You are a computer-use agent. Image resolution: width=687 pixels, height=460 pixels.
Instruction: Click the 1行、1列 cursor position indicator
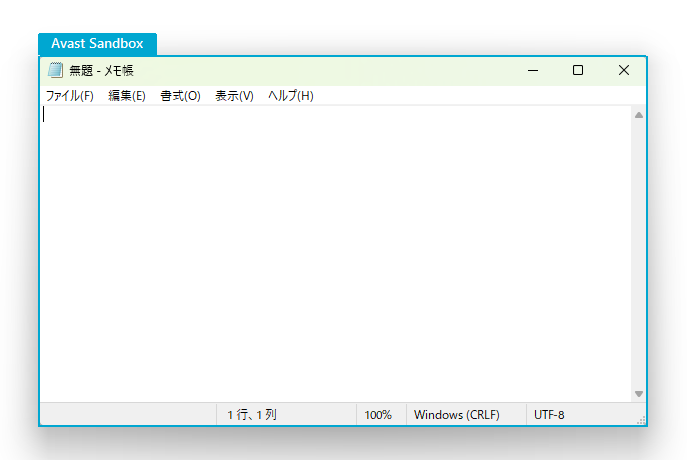[252, 414]
